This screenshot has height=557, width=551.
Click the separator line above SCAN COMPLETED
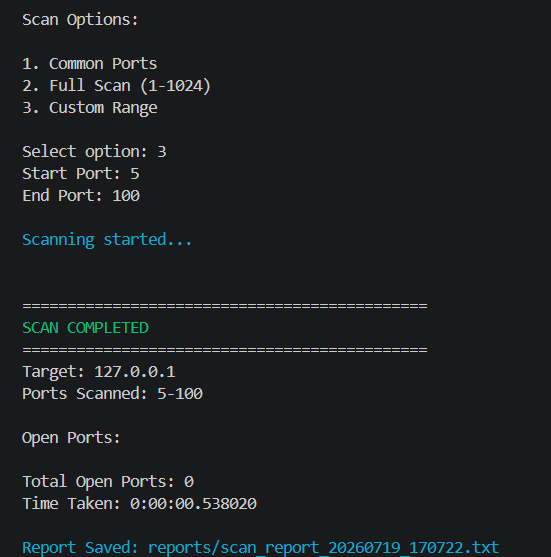click(225, 305)
